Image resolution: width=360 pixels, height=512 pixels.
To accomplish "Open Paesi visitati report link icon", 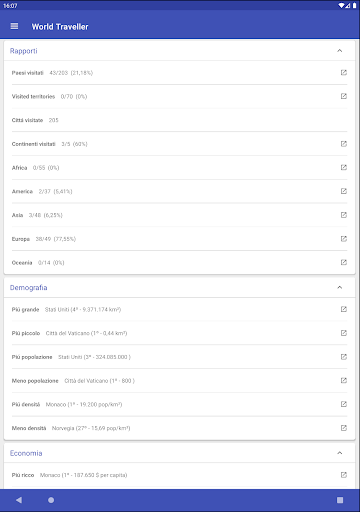I will pos(344,72).
